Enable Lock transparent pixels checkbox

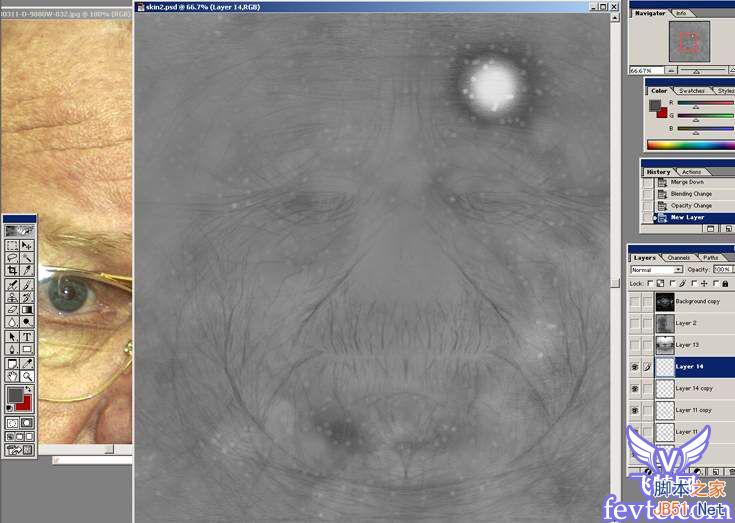tap(649, 284)
